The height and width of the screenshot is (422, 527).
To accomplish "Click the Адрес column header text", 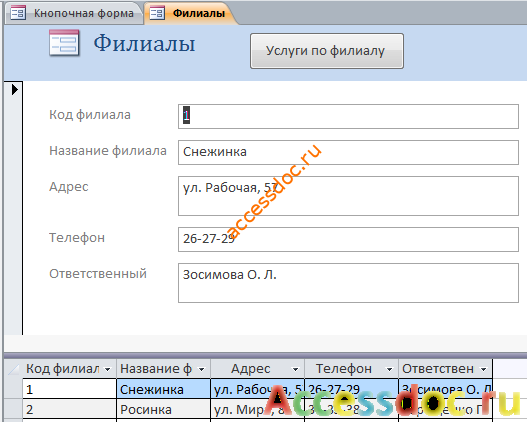I will tap(250, 369).
